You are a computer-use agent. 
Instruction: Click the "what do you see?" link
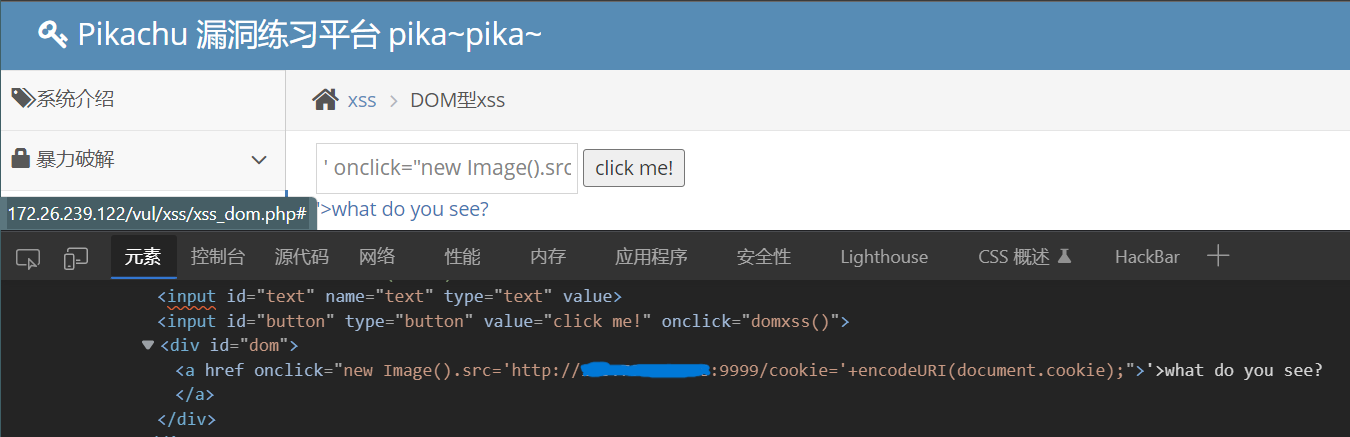(x=403, y=209)
